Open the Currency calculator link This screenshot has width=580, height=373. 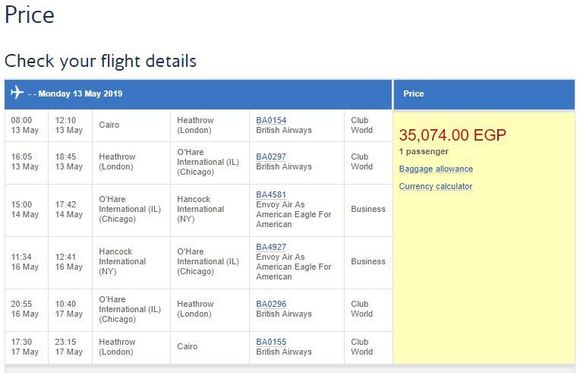435,186
